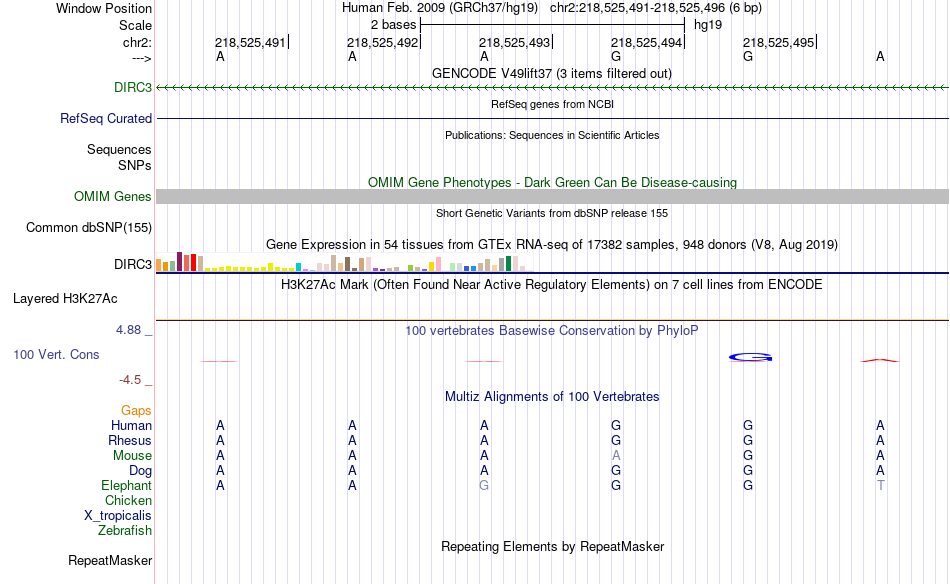Open the Common dbSNP(155) track label

coord(89,227)
